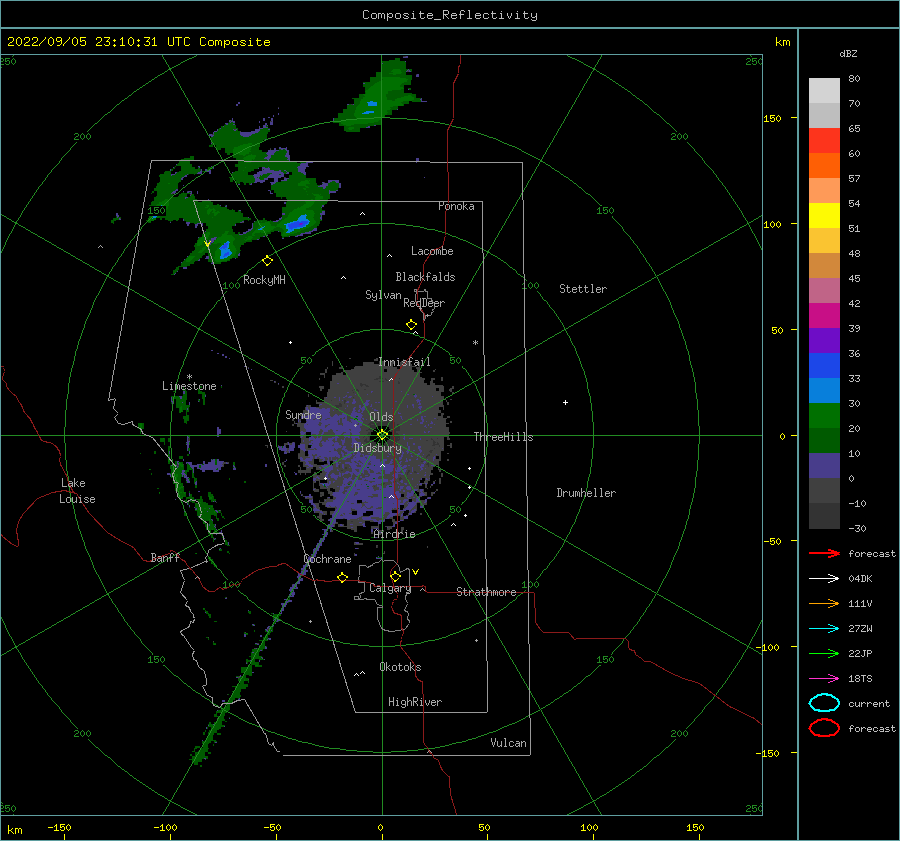This screenshot has height=841, width=900.
Task: Click the -150 tick on bottom axis
Action: click(x=59, y=827)
